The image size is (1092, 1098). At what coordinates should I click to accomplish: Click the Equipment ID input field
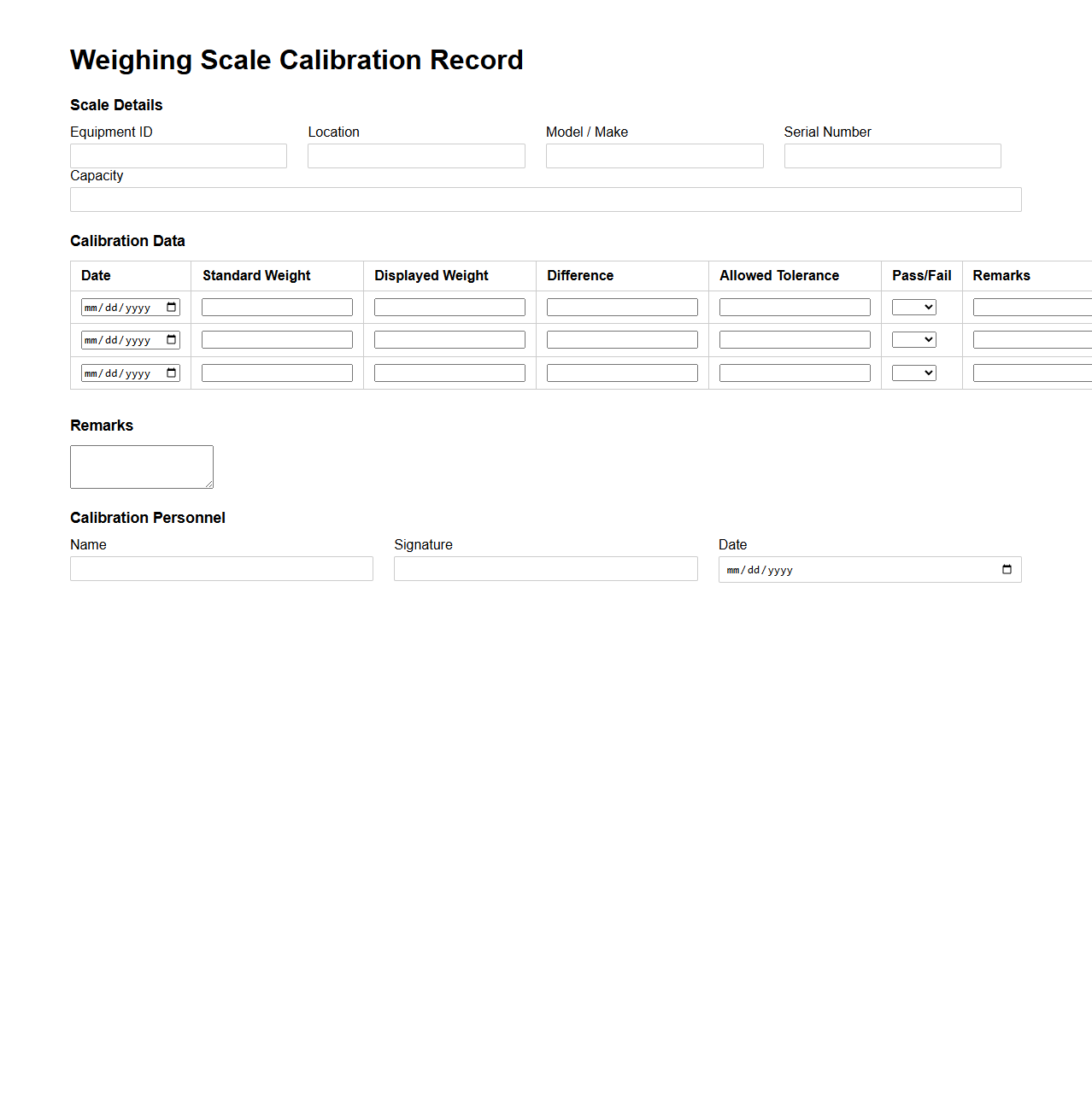coord(178,156)
